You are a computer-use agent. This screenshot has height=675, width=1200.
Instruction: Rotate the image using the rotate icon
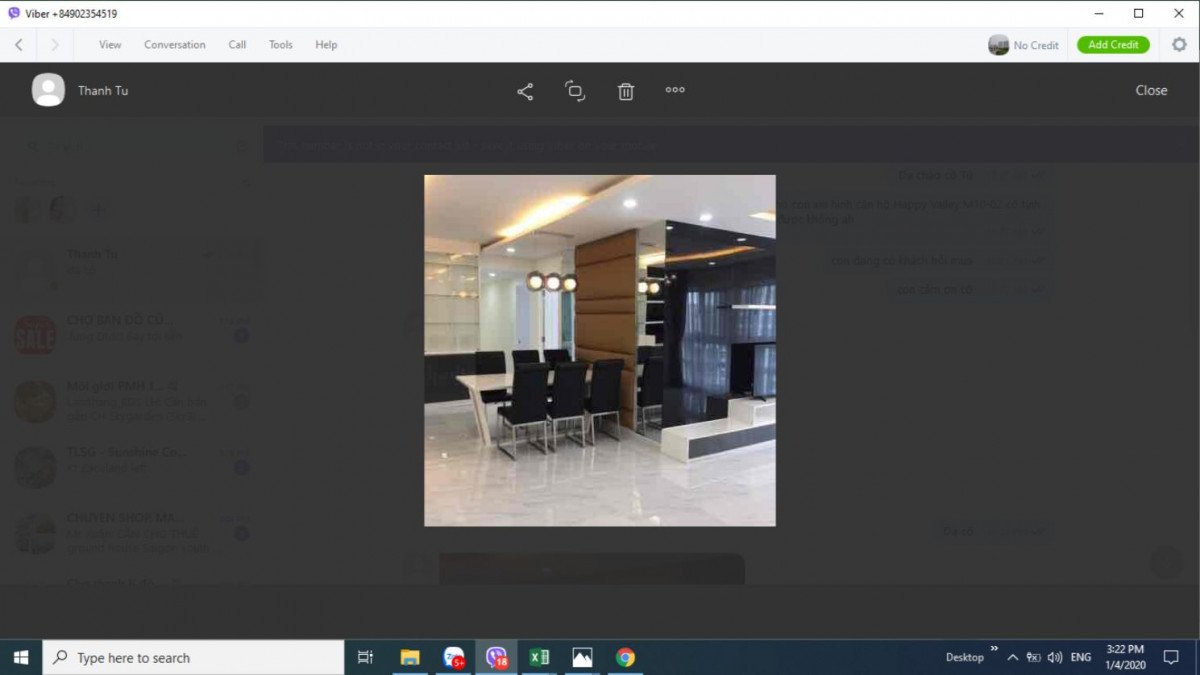pyautogui.click(x=575, y=91)
